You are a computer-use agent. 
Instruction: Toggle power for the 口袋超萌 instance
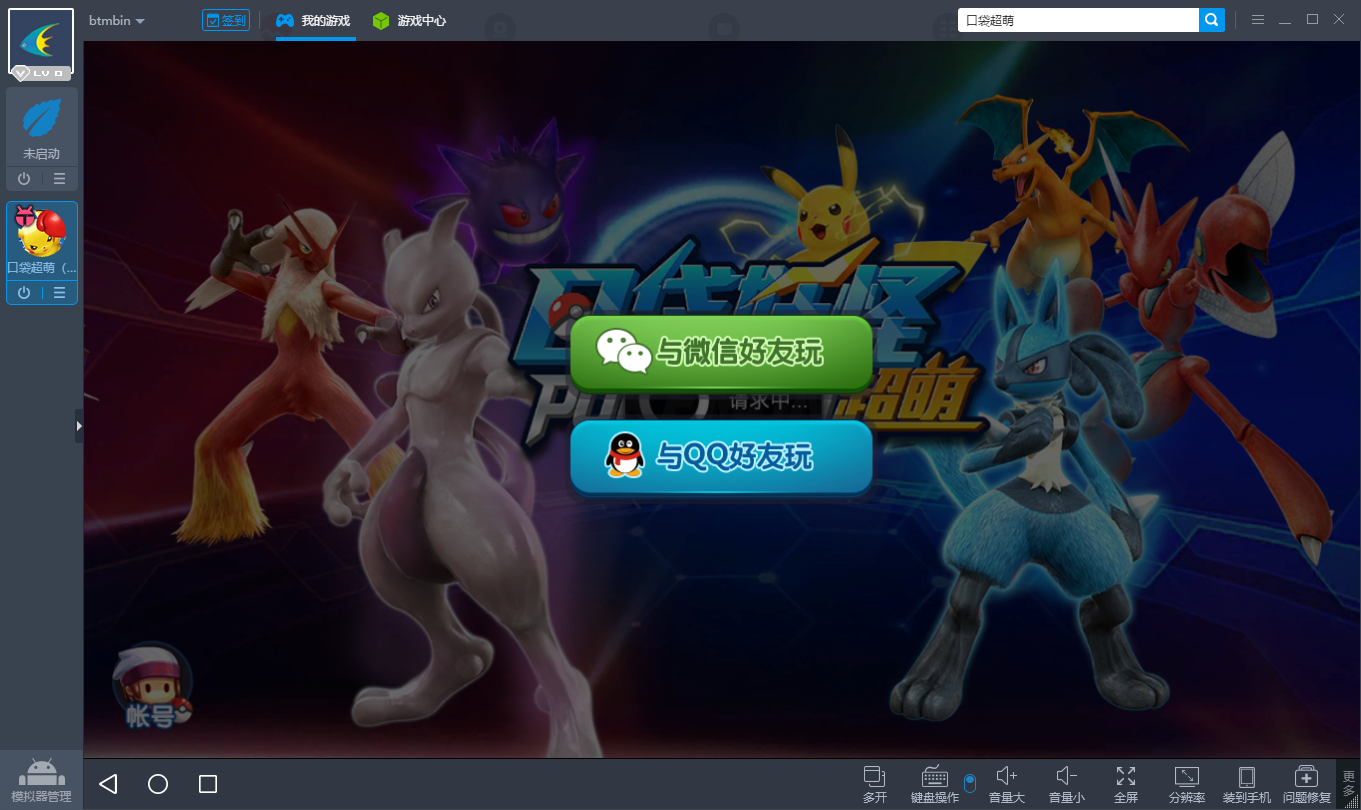tap(24, 293)
